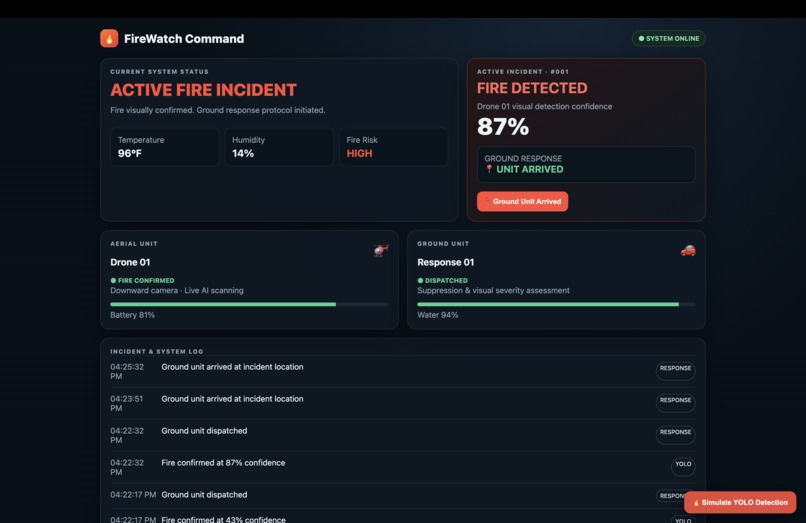Click the FIRE CONFIRMED status label
The width and height of the screenshot is (806, 523).
pos(146,281)
